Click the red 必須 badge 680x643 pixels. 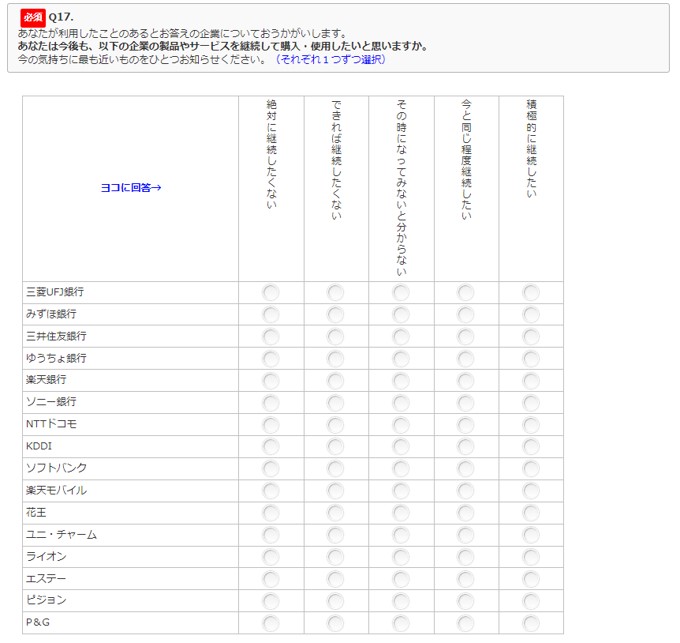pyautogui.click(x=33, y=18)
